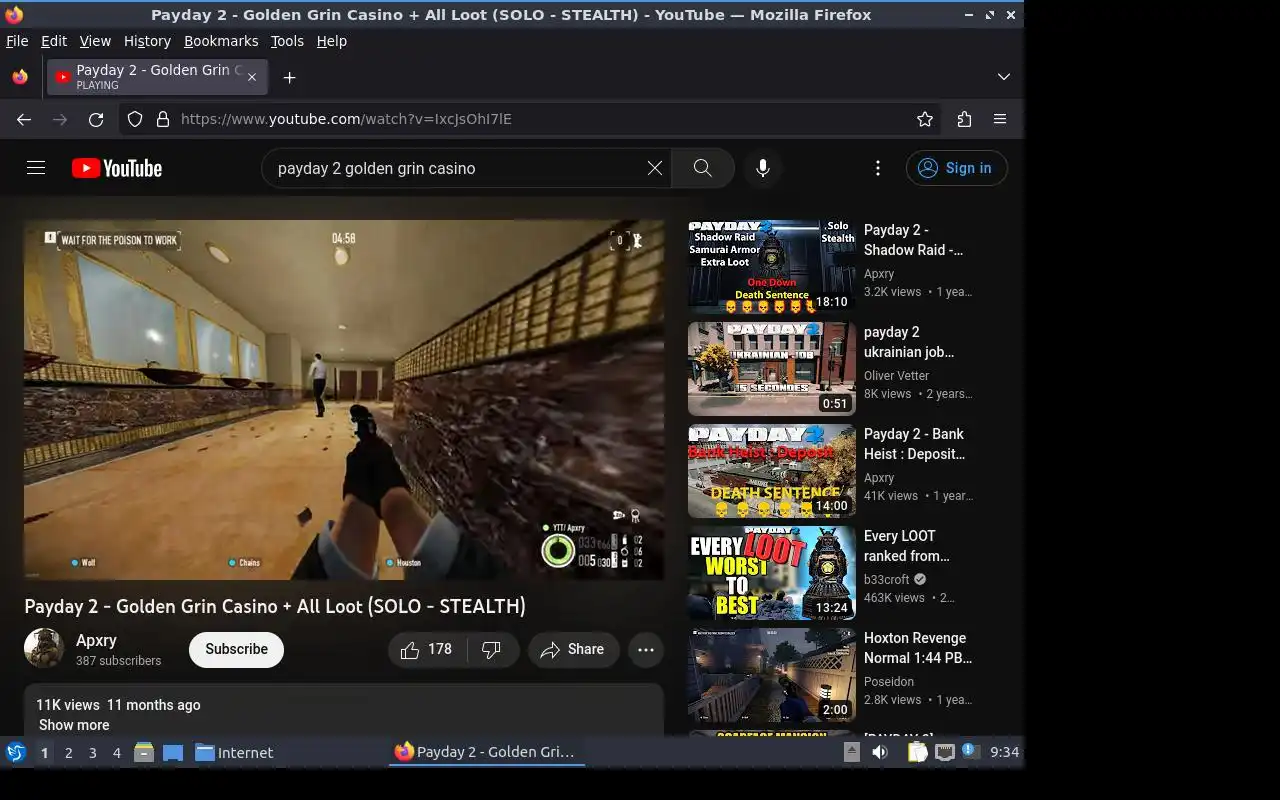The width and height of the screenshot is (1280, 800).
Task: Sign in to YouTube
Action: [x=956, y=168]
